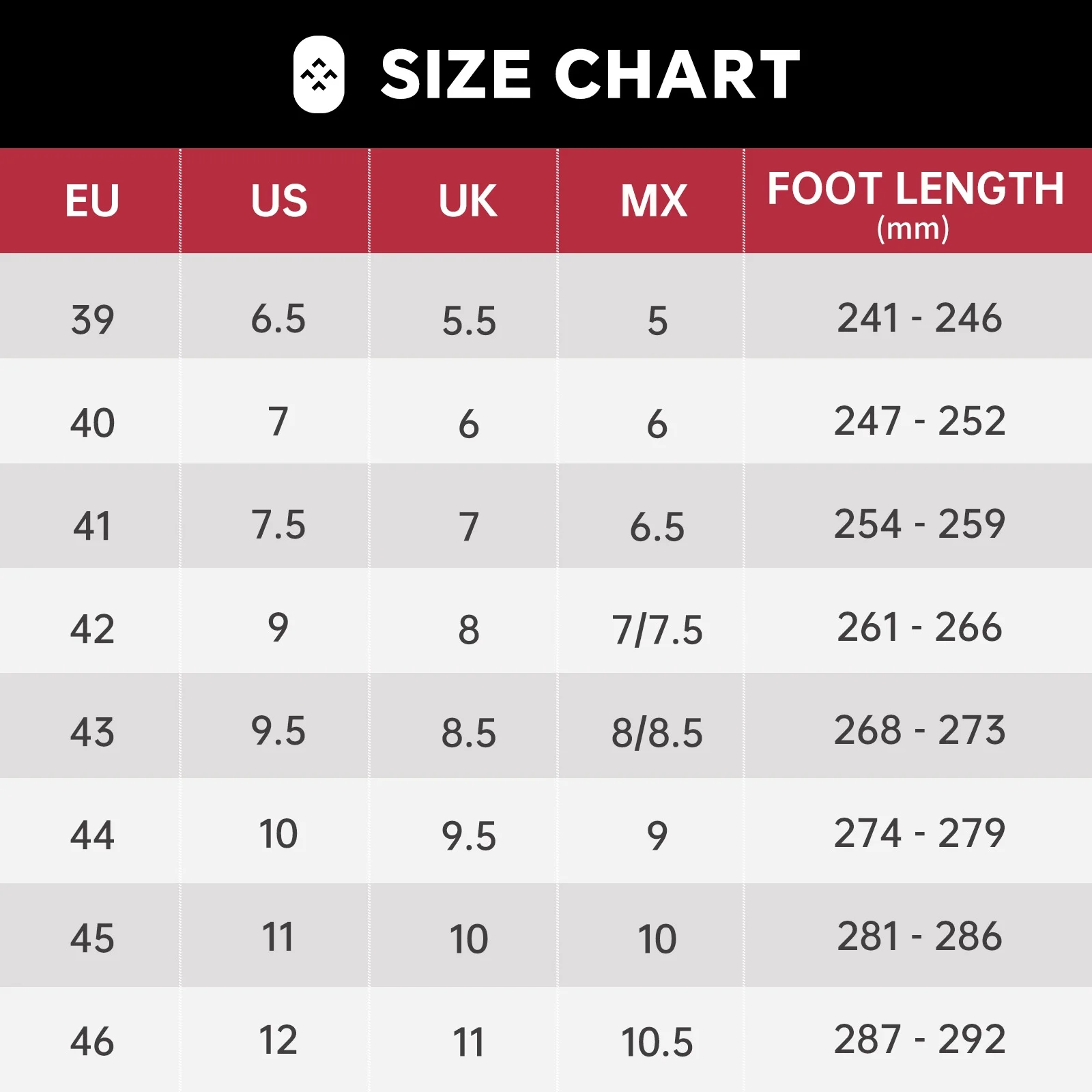Select the EU column header
The image size is (1092, 1092).
(92, 201)
